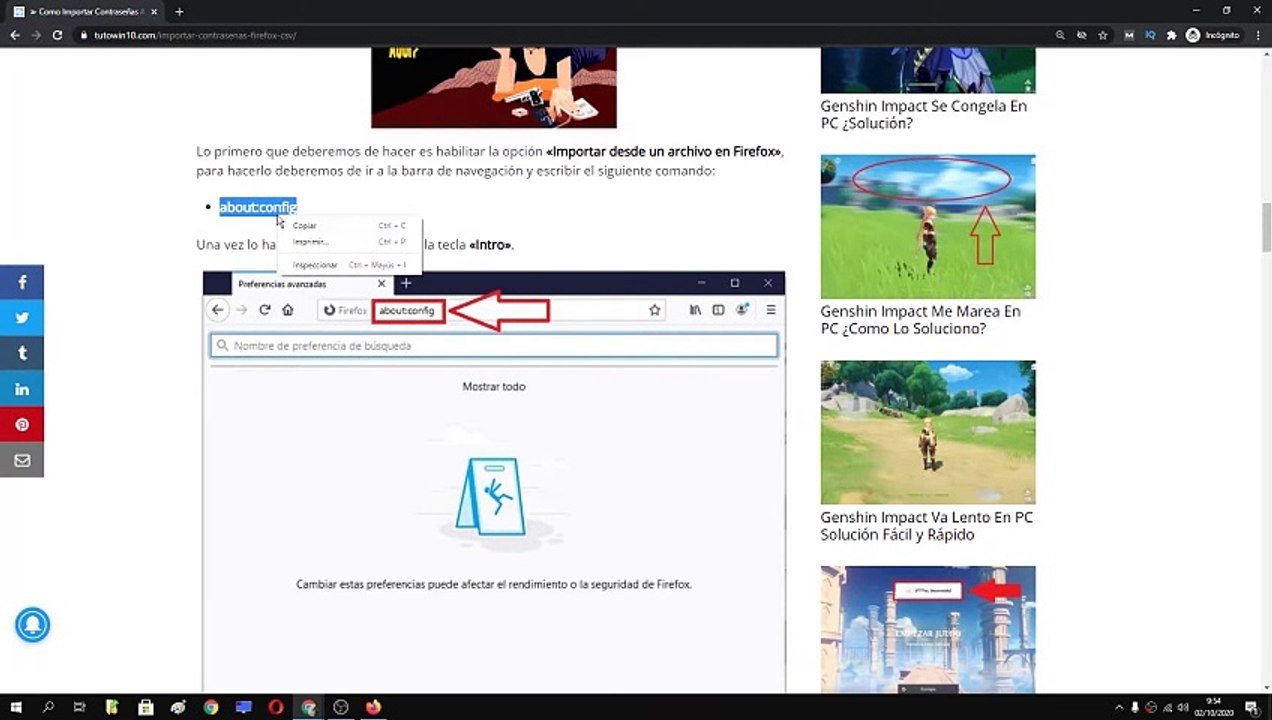
Task: Choose Imprimir in the context menu
Action: [x=349, y=242]
